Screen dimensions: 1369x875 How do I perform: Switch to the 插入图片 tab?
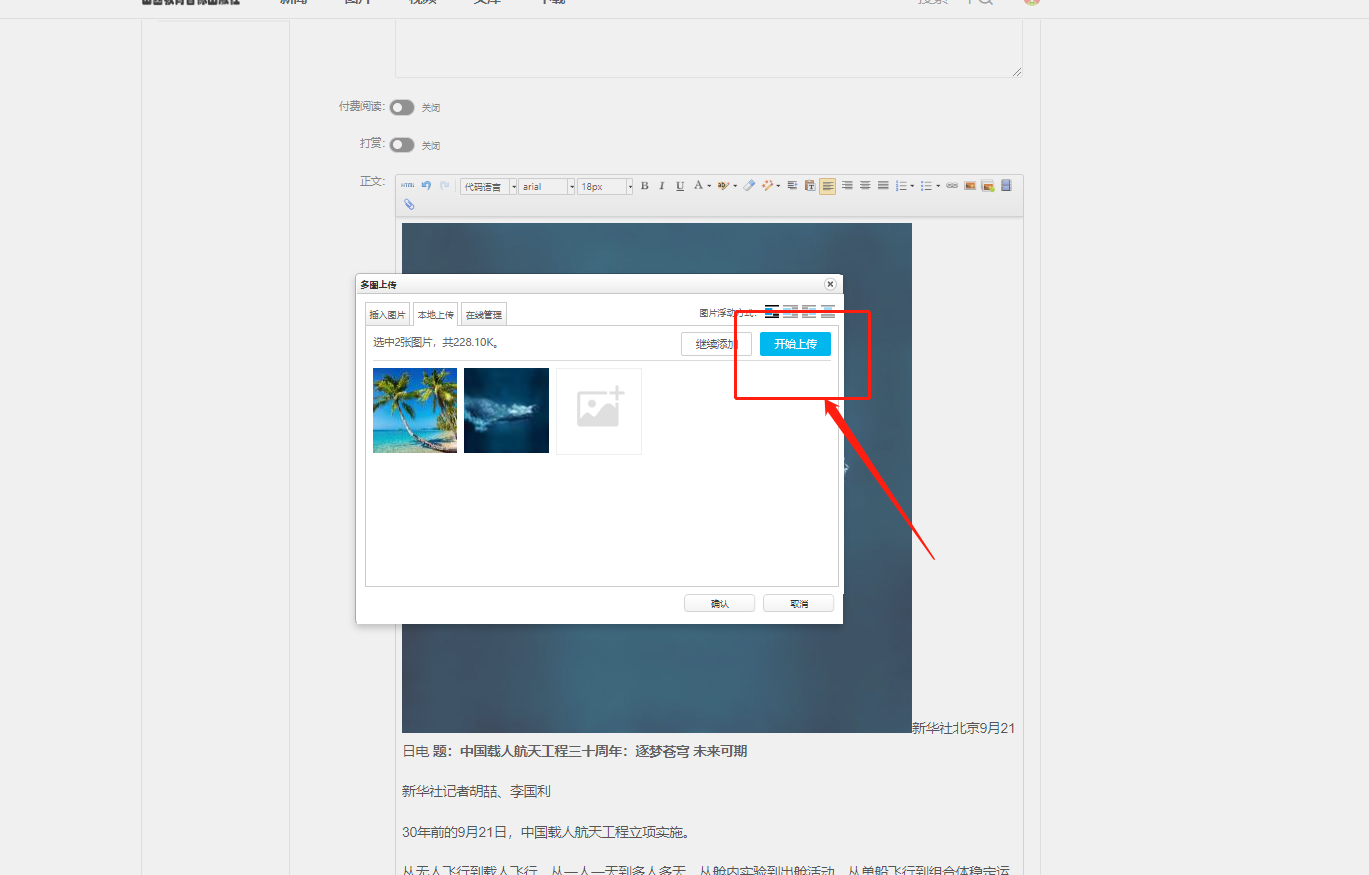click(388, 314)
